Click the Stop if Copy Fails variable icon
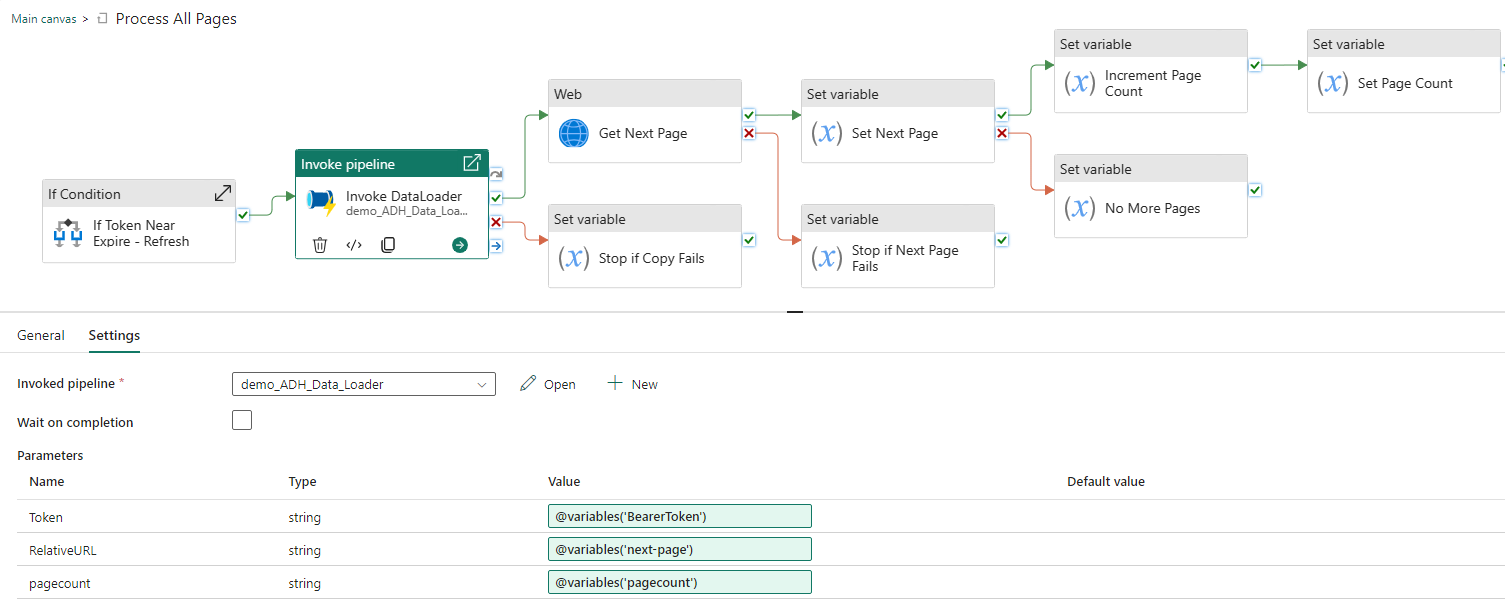The width and height of the screenshot is (1505, 601). coord(573,258)
